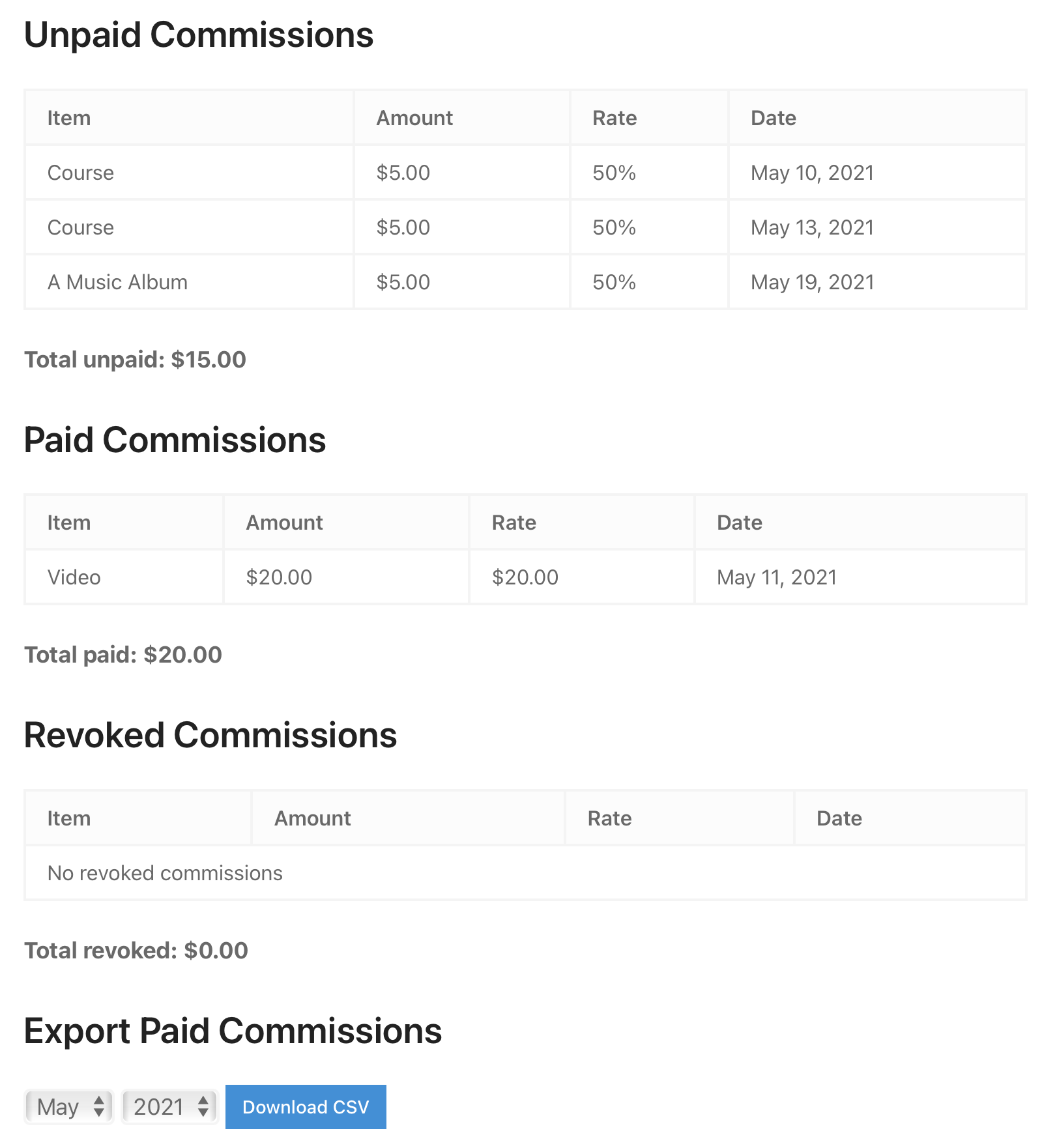Click the May 19, 2021 date cell
The height and width of the screenshot is (1148, 1057).
(x=812, y=282)
